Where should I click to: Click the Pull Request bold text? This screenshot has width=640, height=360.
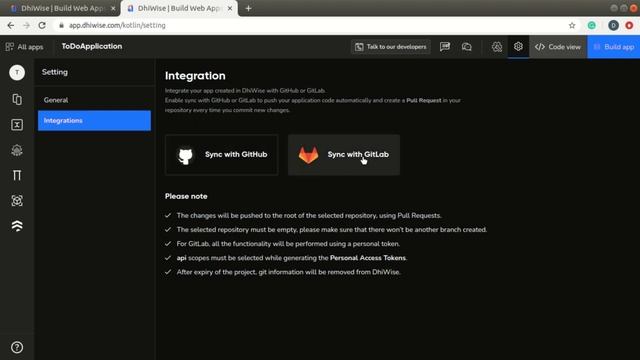pos(424,100)
